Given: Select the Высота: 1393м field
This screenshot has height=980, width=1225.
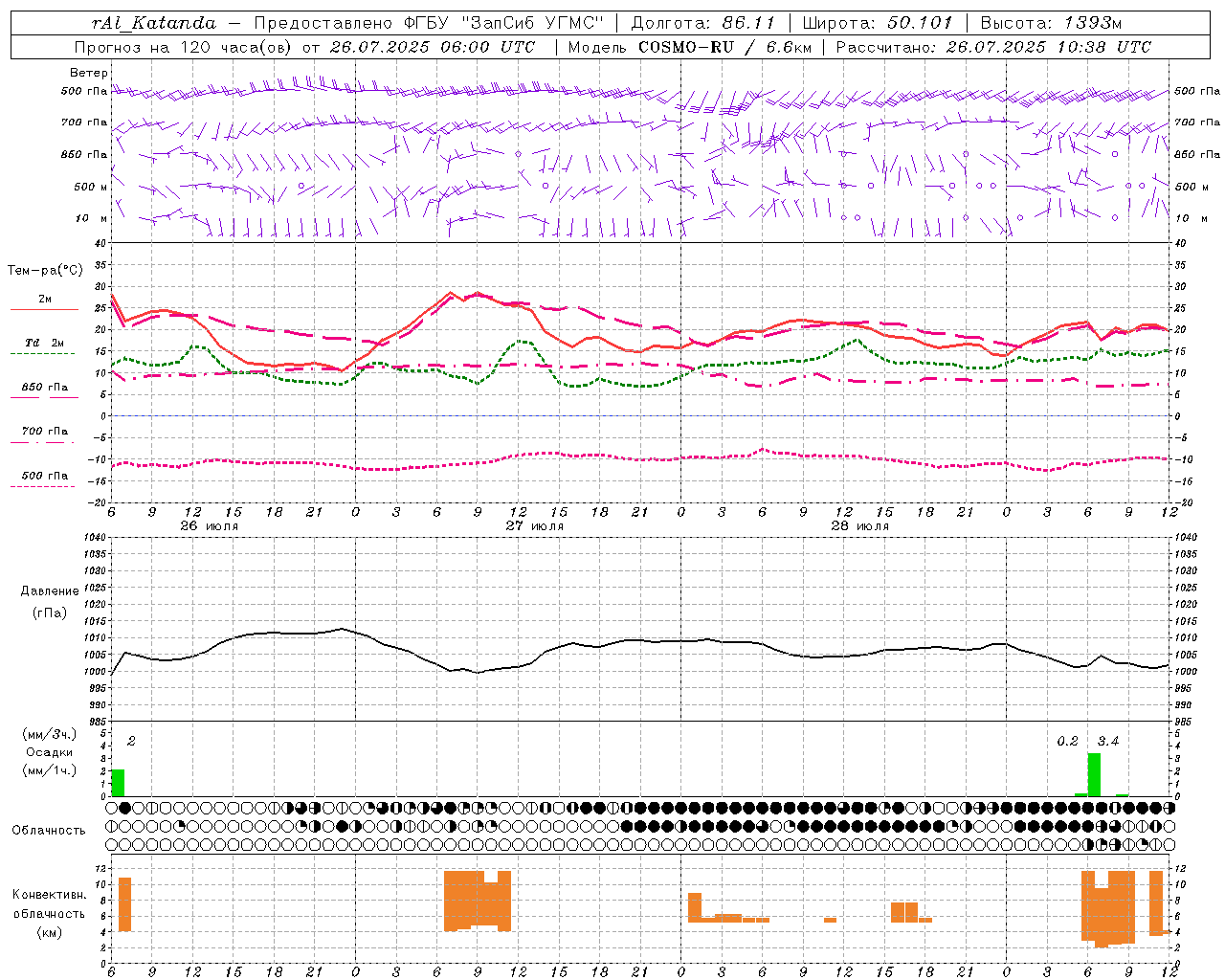Looking at the screenshot, I should click(x=1051, y=23).
